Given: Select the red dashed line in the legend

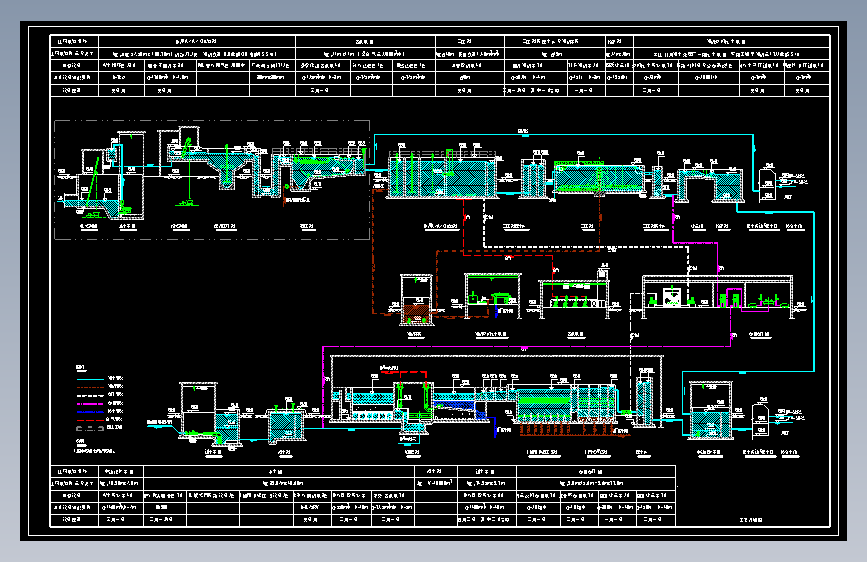Looking at the screenshot, I should (x=90, y=420).
